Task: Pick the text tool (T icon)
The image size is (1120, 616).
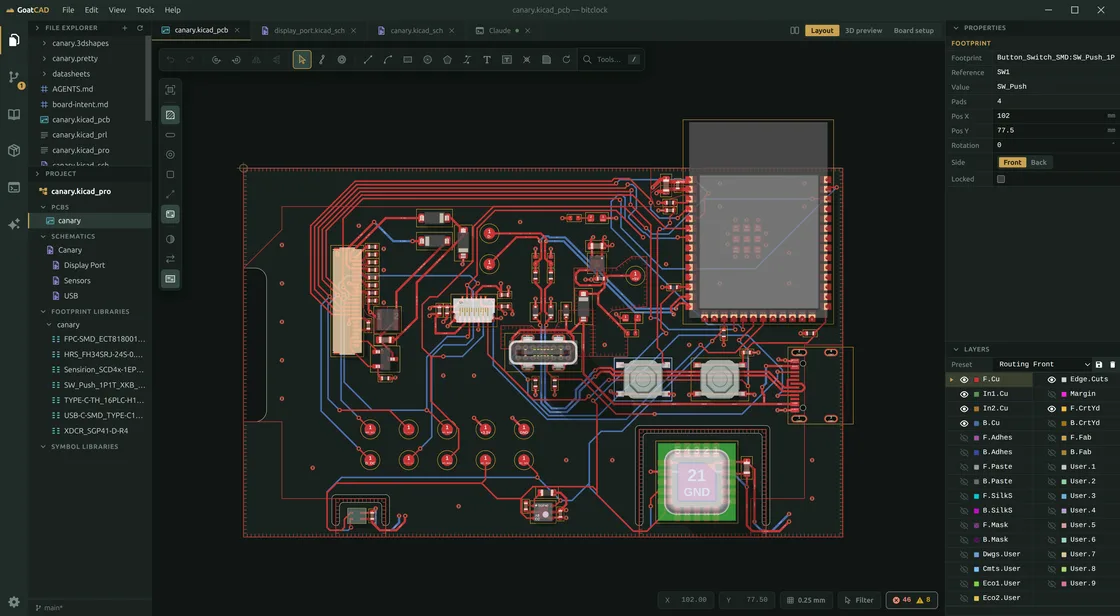Action: [487, 59]
